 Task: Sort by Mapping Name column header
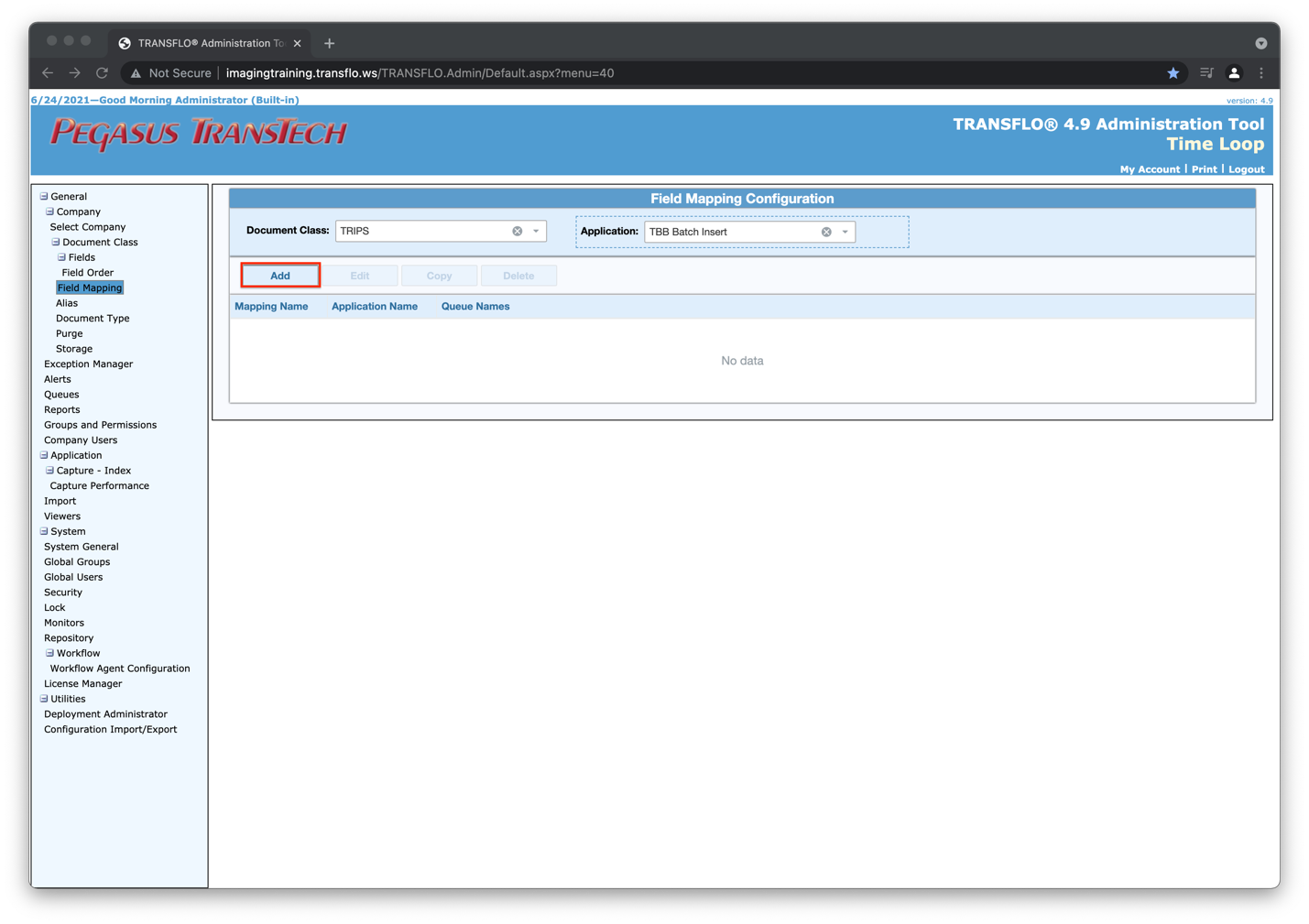point(271,307)
